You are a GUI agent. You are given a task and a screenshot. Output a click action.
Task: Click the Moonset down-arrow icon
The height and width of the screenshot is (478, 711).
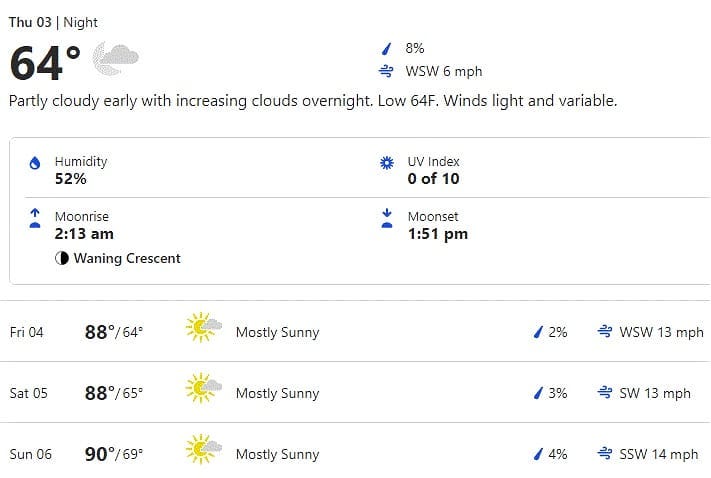tap(387, 218)
